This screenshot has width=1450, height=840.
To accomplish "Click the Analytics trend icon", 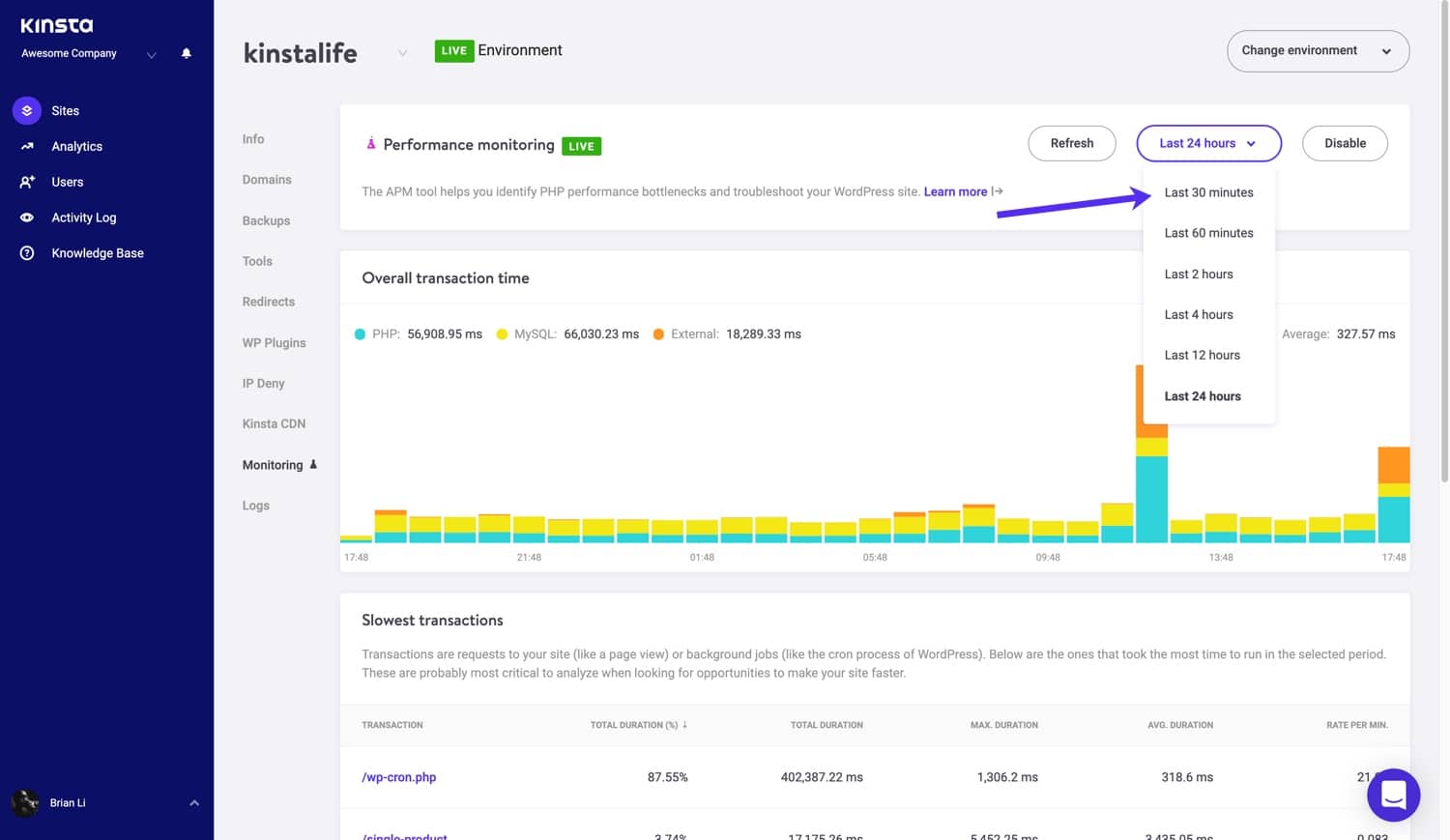I will pos(27,146).
